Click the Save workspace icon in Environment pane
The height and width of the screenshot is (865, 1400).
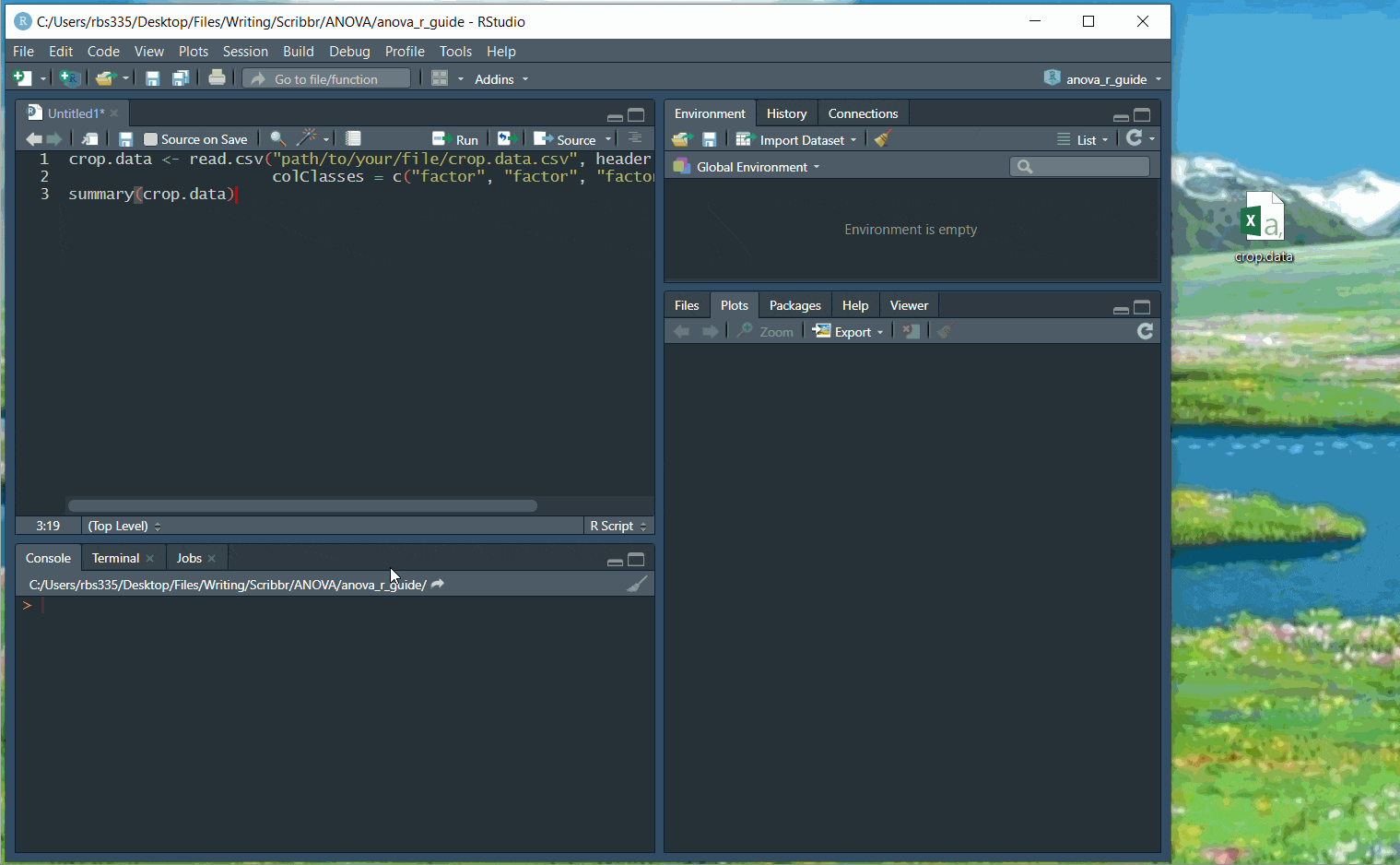click(710, 139)
